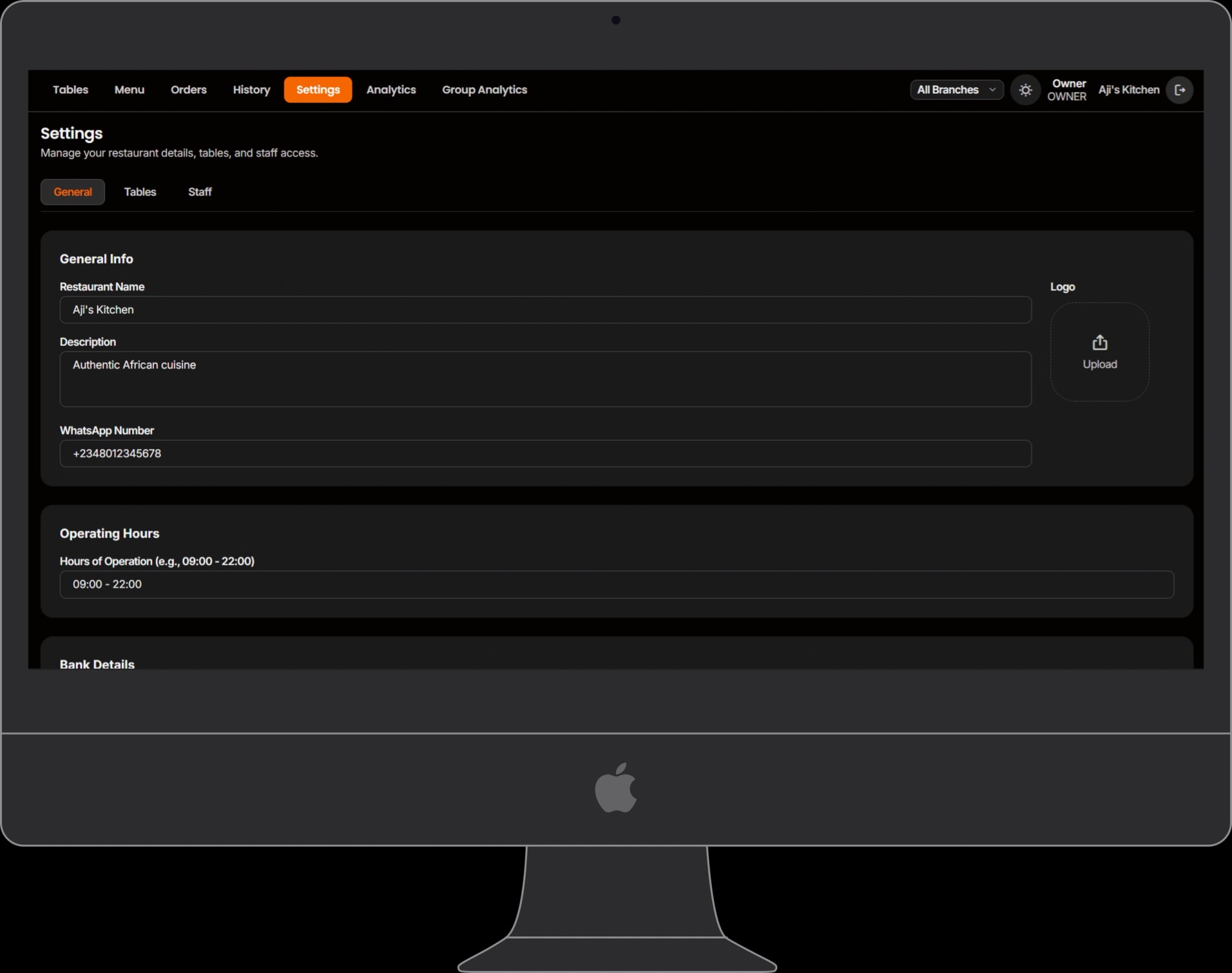Select the General settings tab
Viewport: 1232px width, 973px height.
pyautogui.click(x=73, y=192)
